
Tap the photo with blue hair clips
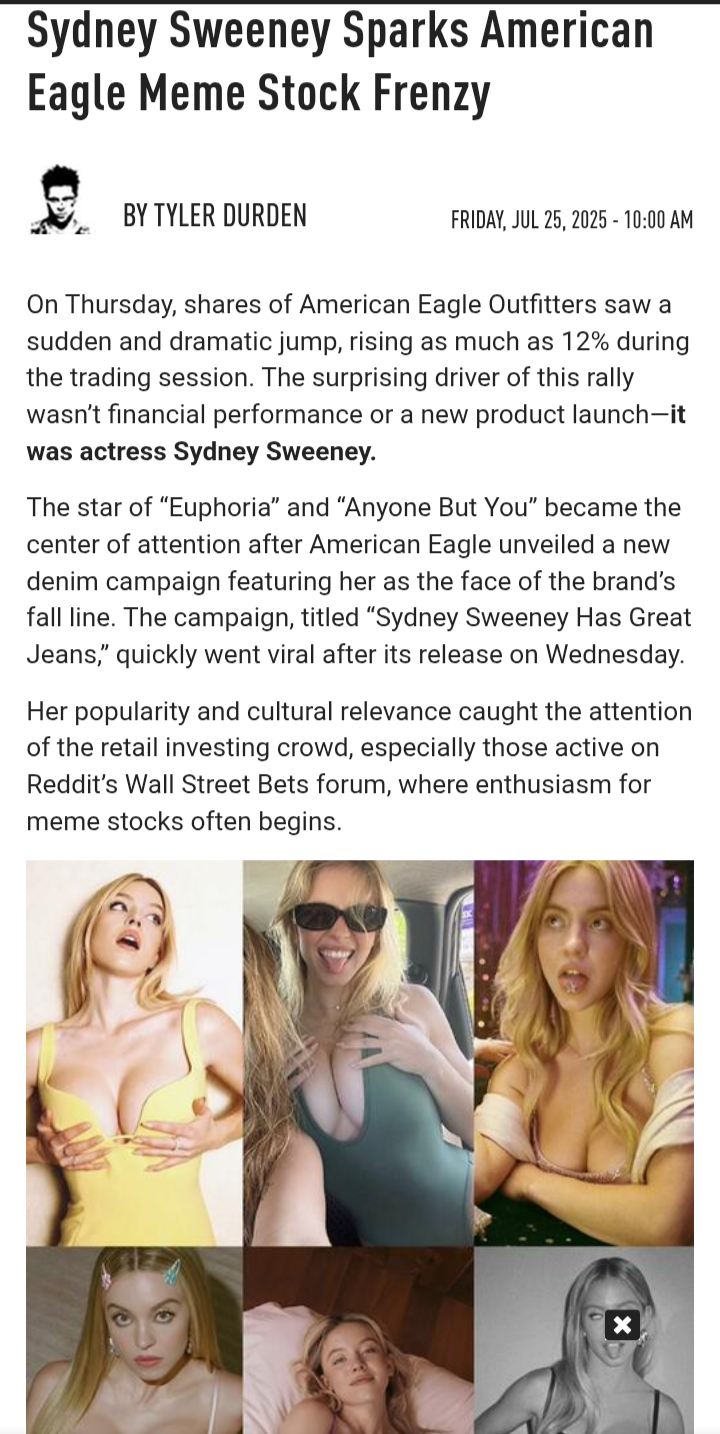[134, 1340]
